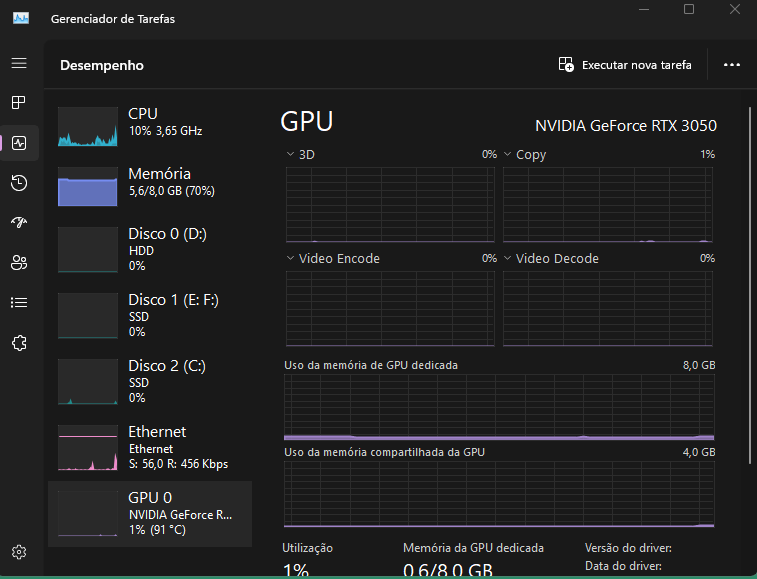
Task: Open the App history icon
Action: (19, 183)
